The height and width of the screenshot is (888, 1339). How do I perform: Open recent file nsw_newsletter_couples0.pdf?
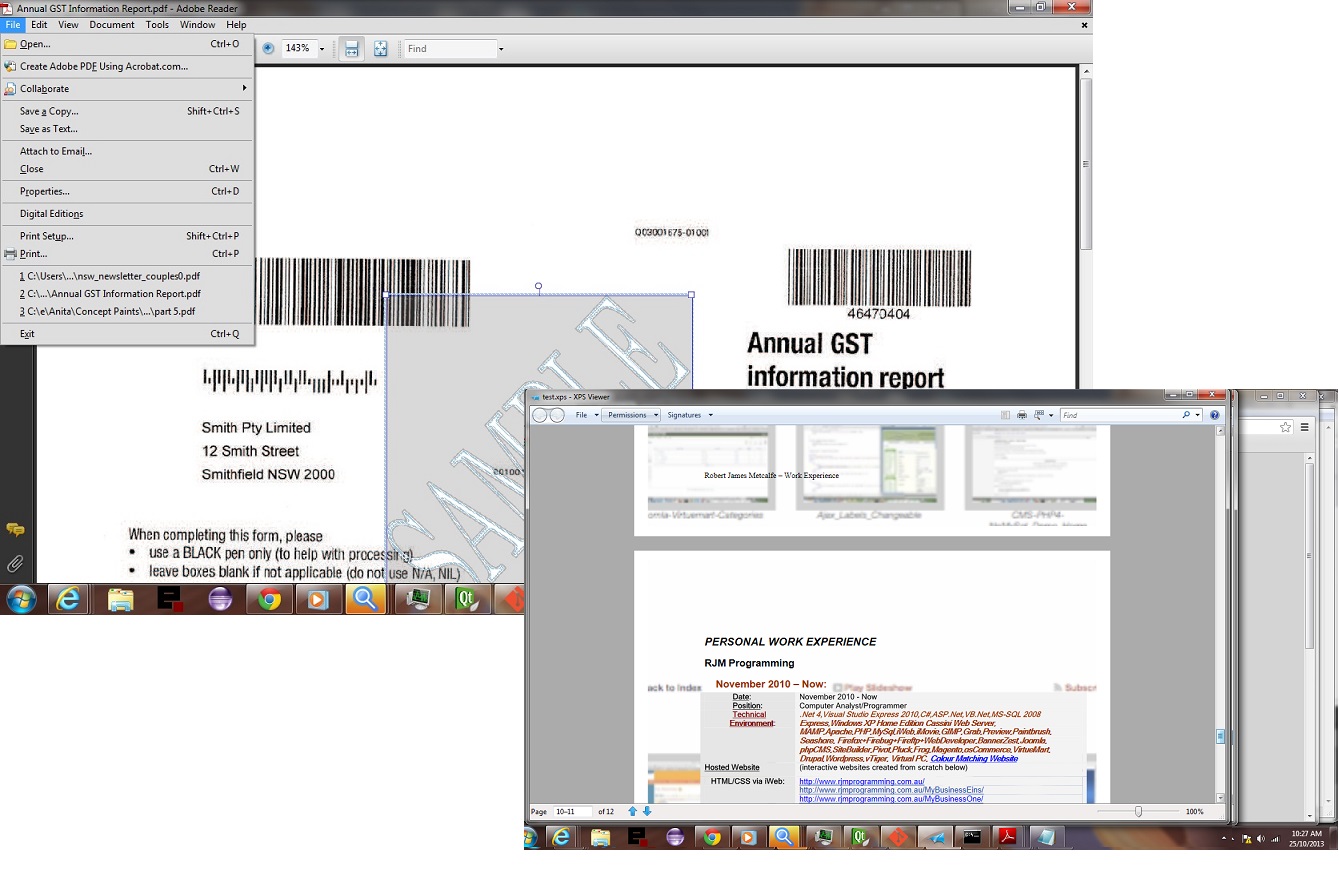pos(127,276)
